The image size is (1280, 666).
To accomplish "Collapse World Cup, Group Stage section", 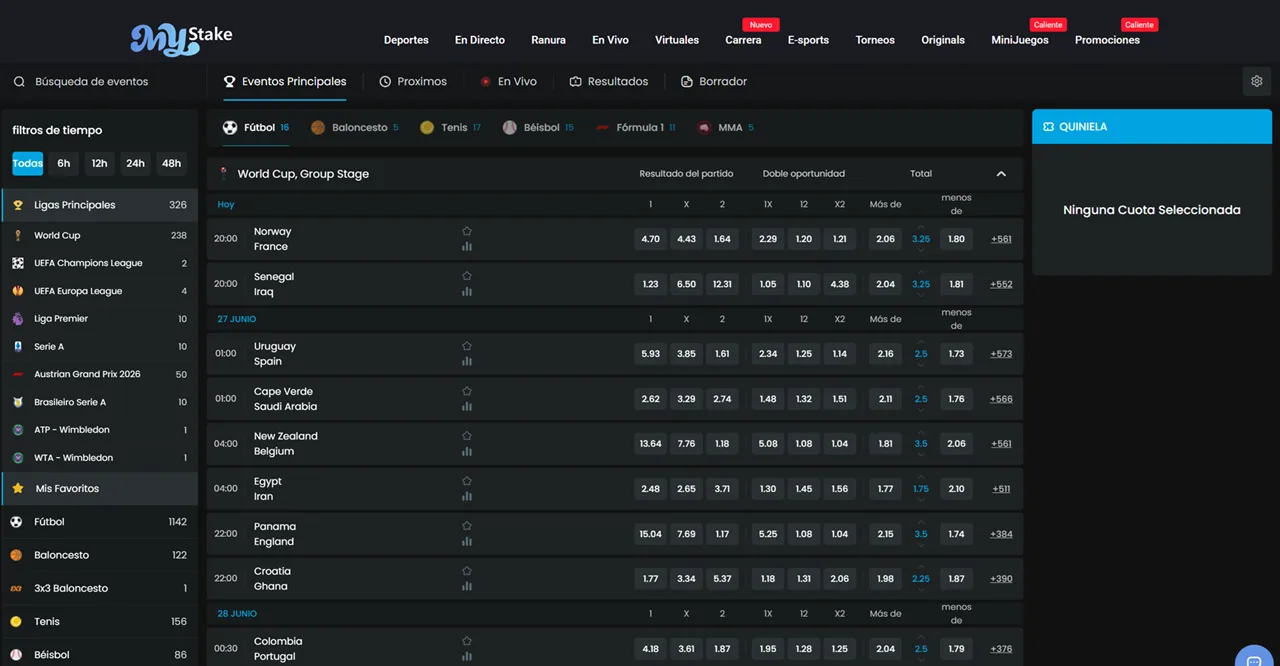I will click(x=1001, y=174).
